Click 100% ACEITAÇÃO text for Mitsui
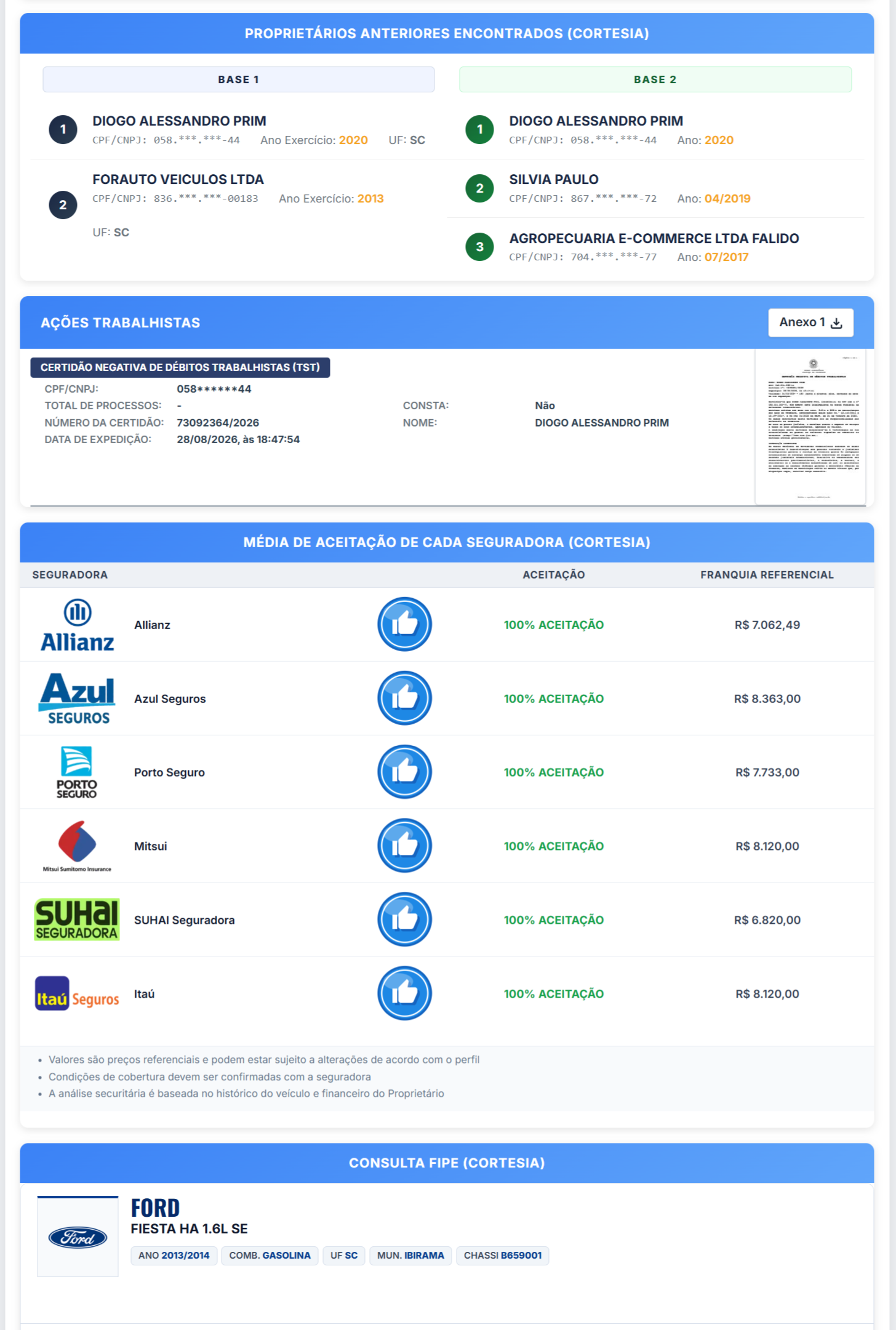The width and height of the screenshot is (896, 1330). click(x=554, y=846)
